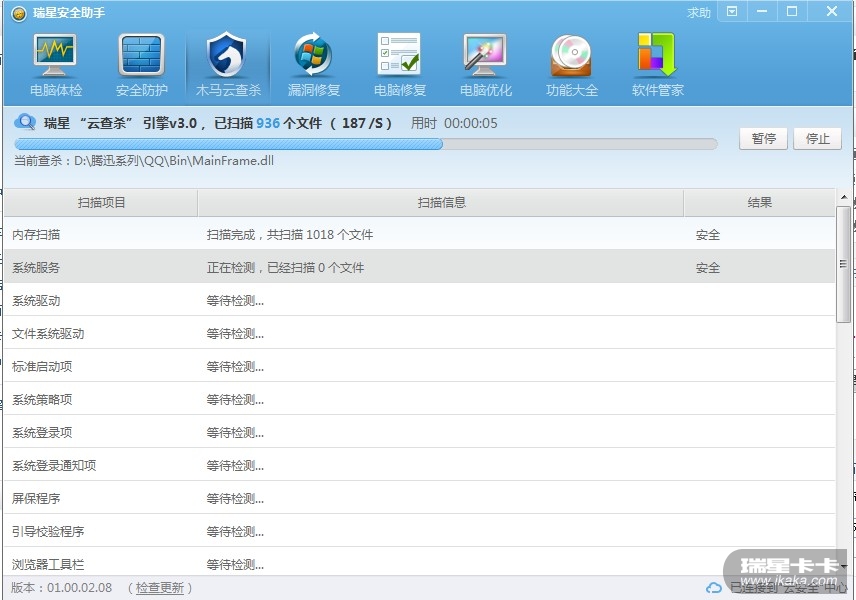The width and height of the screenshot is (856, 600).
Task: Click the scan magnifier icon beside 瑞星云查杀
Action: pos(25,122)
